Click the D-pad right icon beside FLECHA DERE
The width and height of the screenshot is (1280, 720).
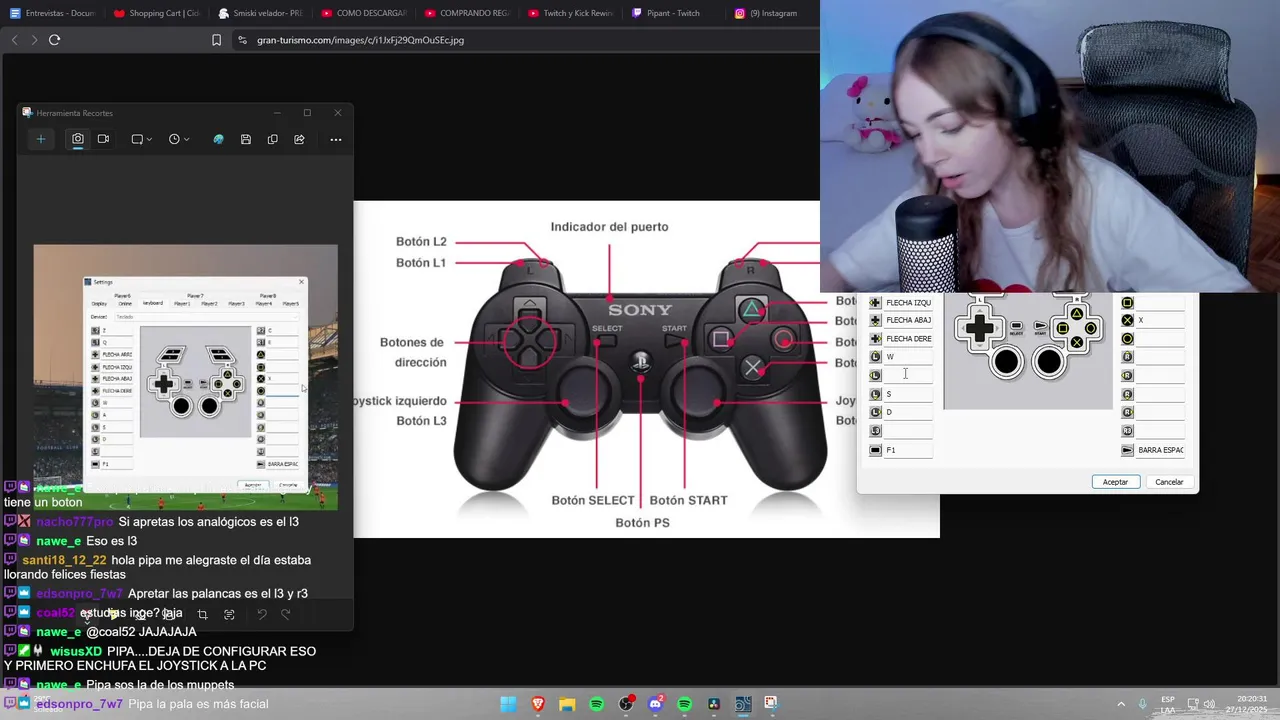(x=876, y=339)
